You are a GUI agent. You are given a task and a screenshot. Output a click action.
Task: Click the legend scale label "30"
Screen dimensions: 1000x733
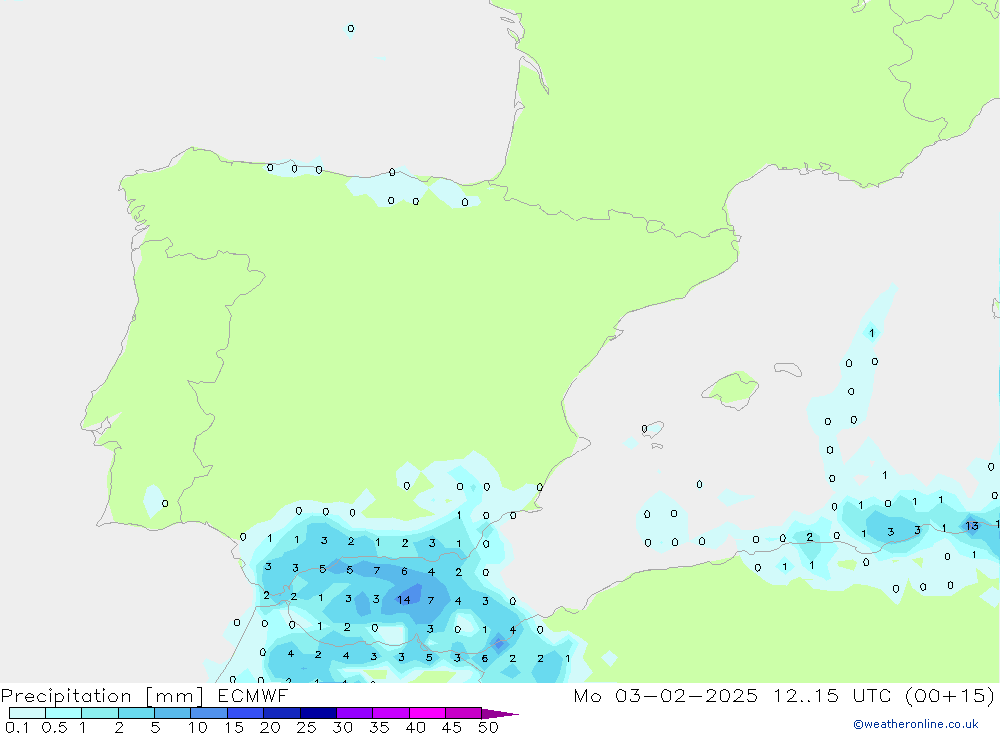(342, 727)
